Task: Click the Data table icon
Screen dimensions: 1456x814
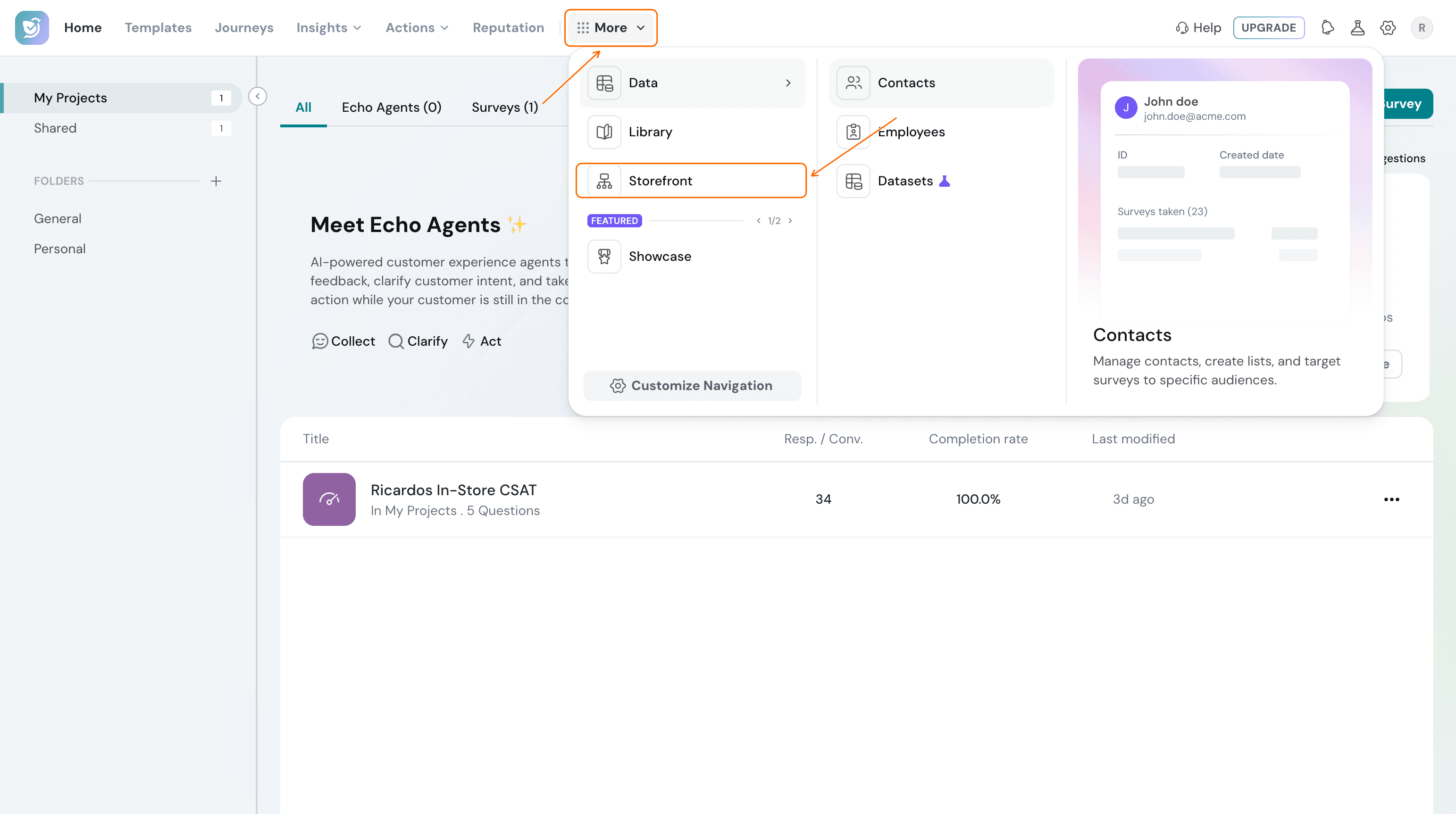Action: [x=604, y=83]
